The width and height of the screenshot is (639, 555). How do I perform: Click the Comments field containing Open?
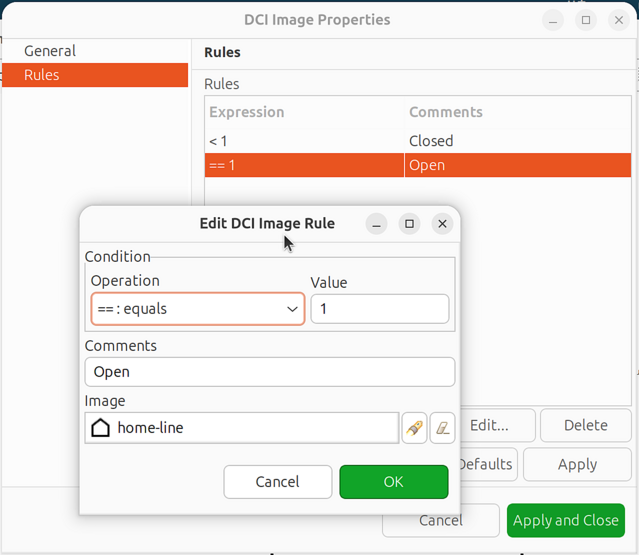coord(269,372)
